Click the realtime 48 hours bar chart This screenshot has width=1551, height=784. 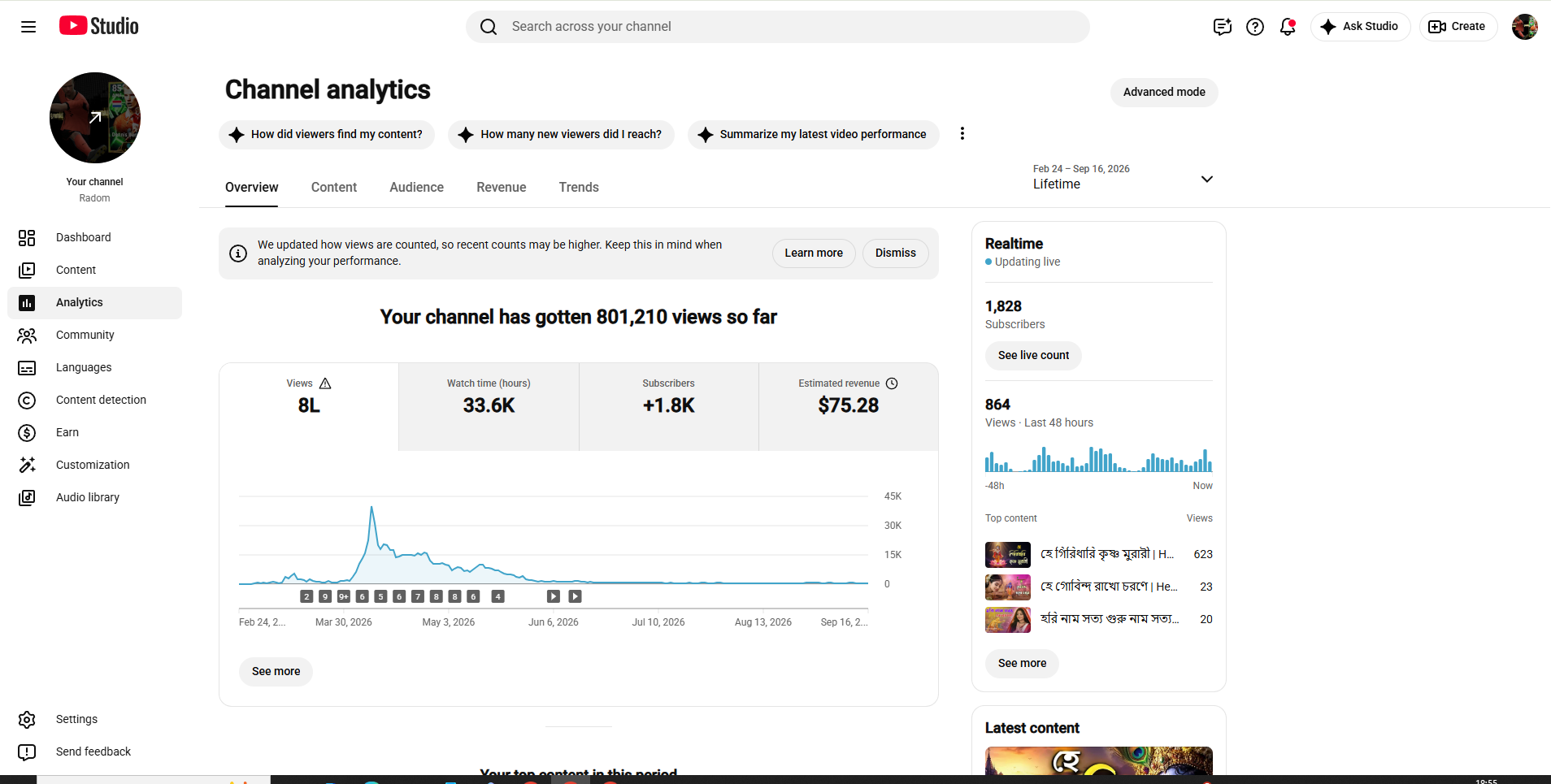click(x=1099, y=459)
